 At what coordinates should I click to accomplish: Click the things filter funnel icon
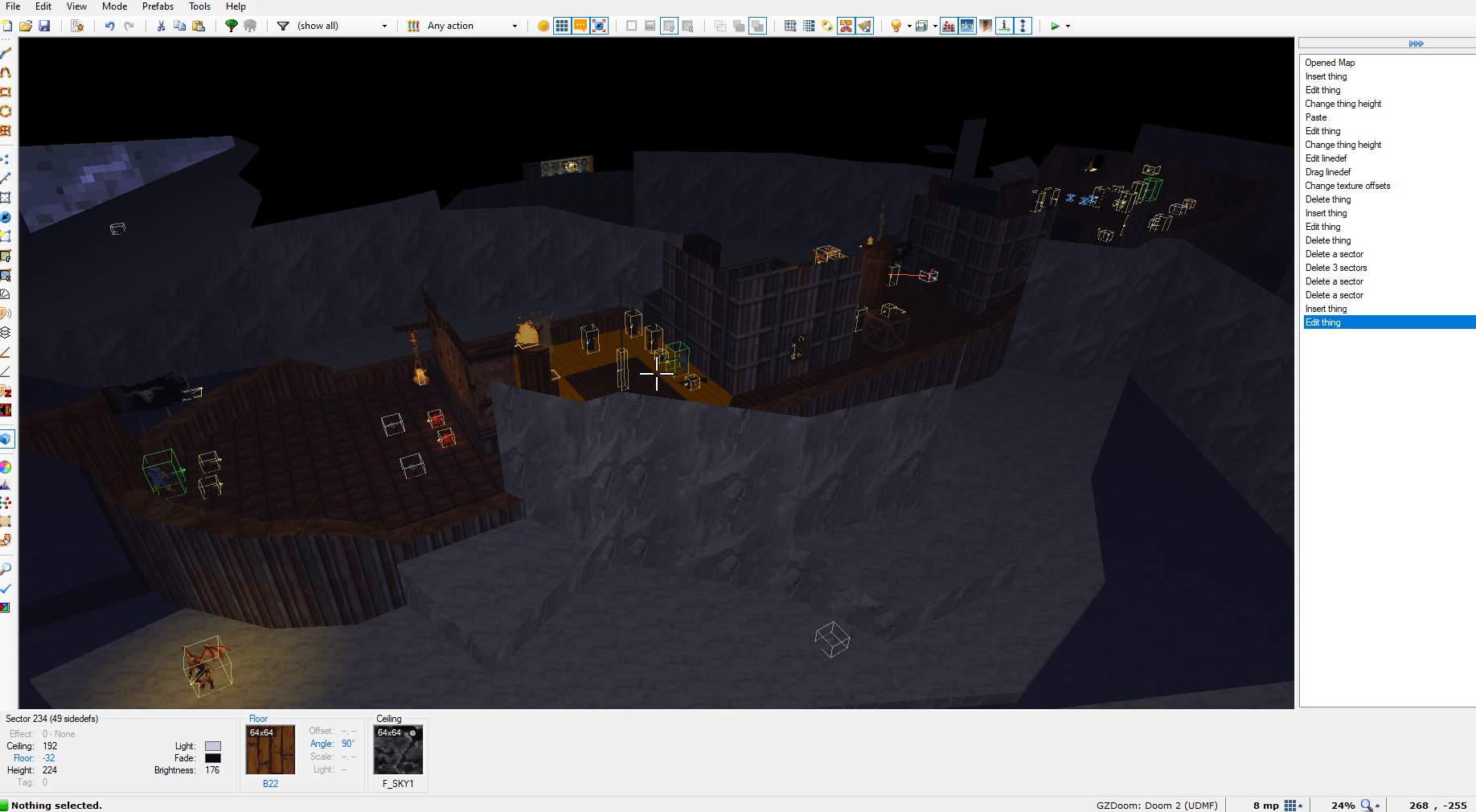283,26
